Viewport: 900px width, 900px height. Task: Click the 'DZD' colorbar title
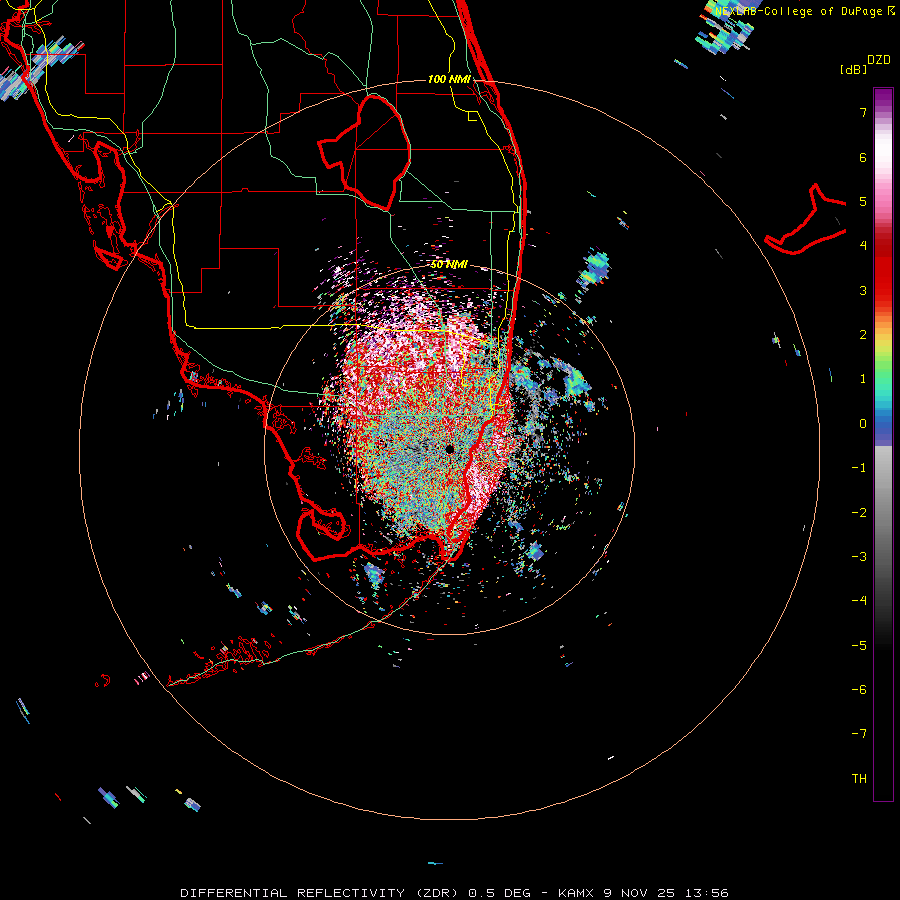(879, 60)
